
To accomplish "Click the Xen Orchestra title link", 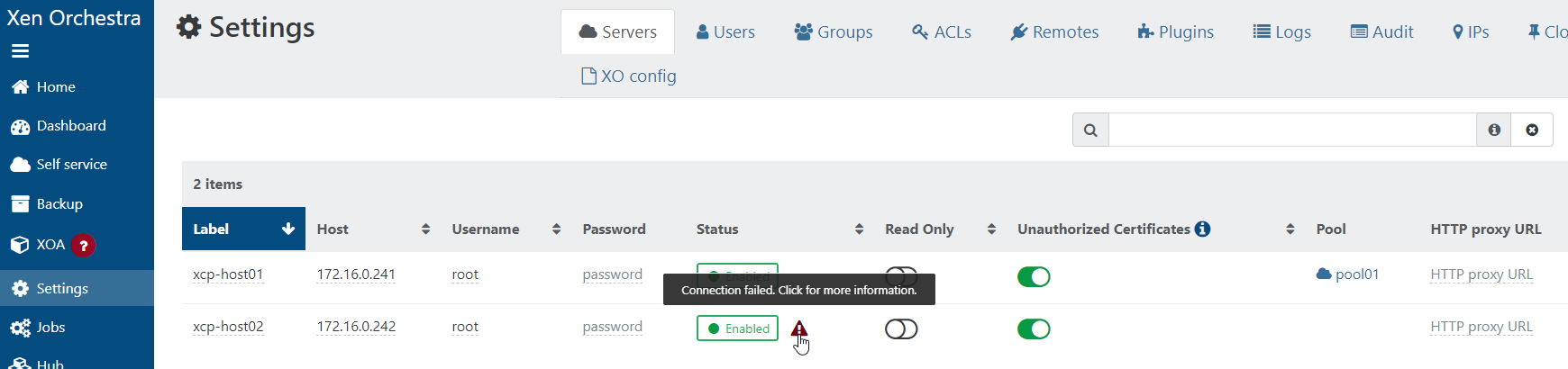I will (x=74, y=18).
